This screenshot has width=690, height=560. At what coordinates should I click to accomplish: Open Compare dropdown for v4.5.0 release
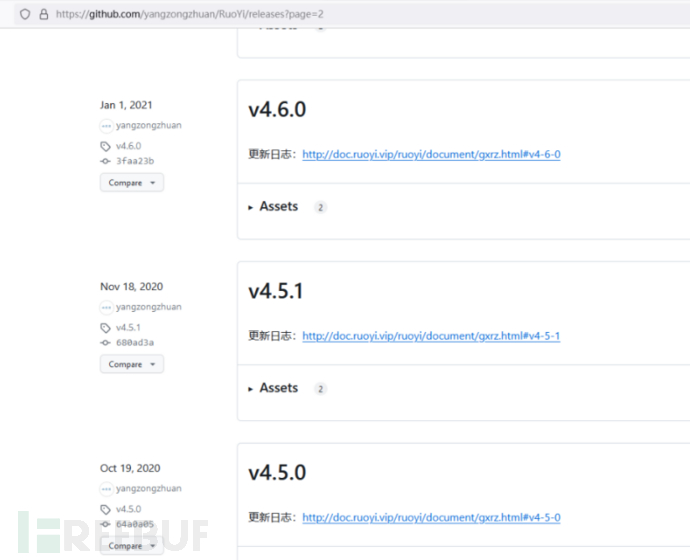[x=131, y=546]
